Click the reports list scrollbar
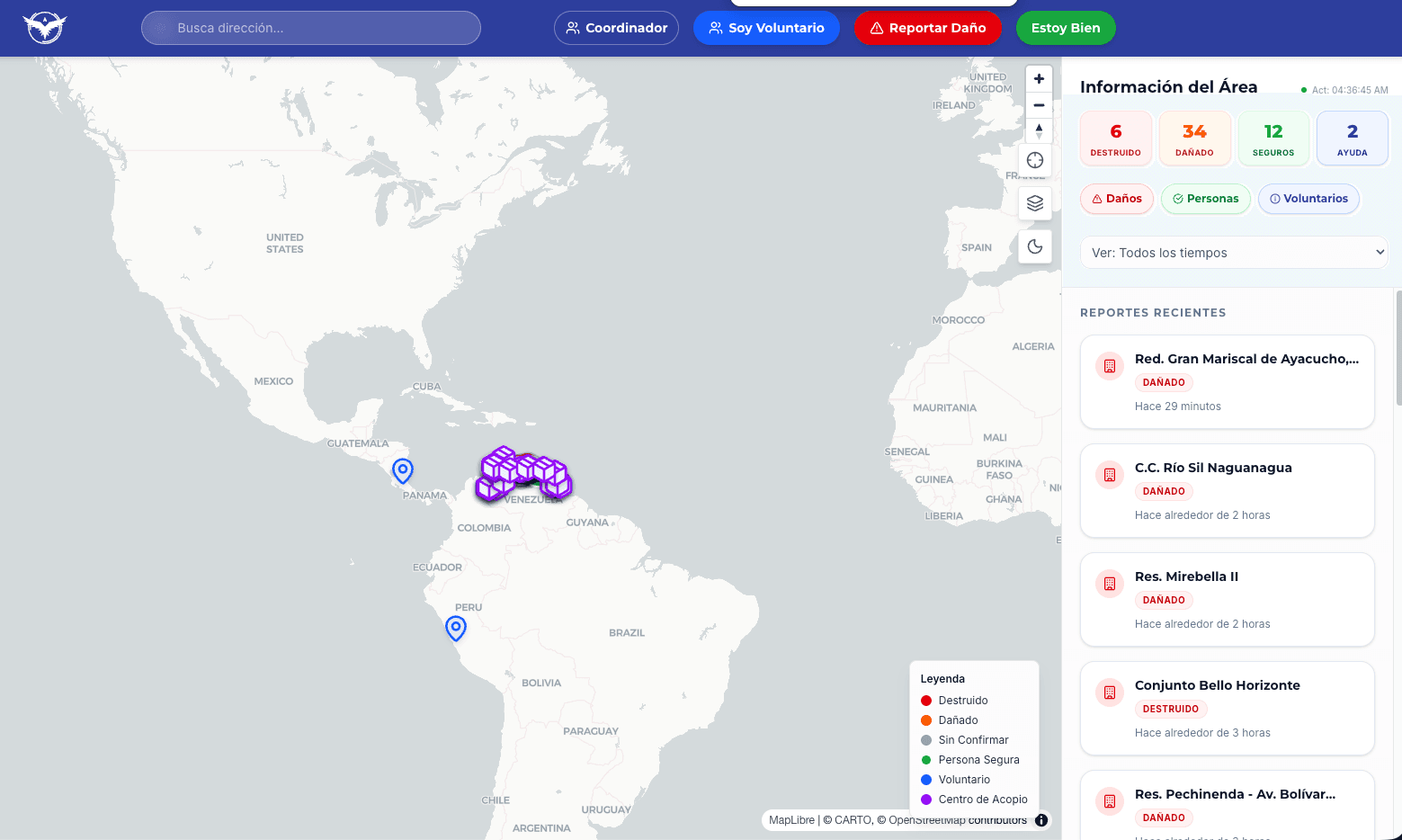 pyautogui.click(x=1398, y=347)
